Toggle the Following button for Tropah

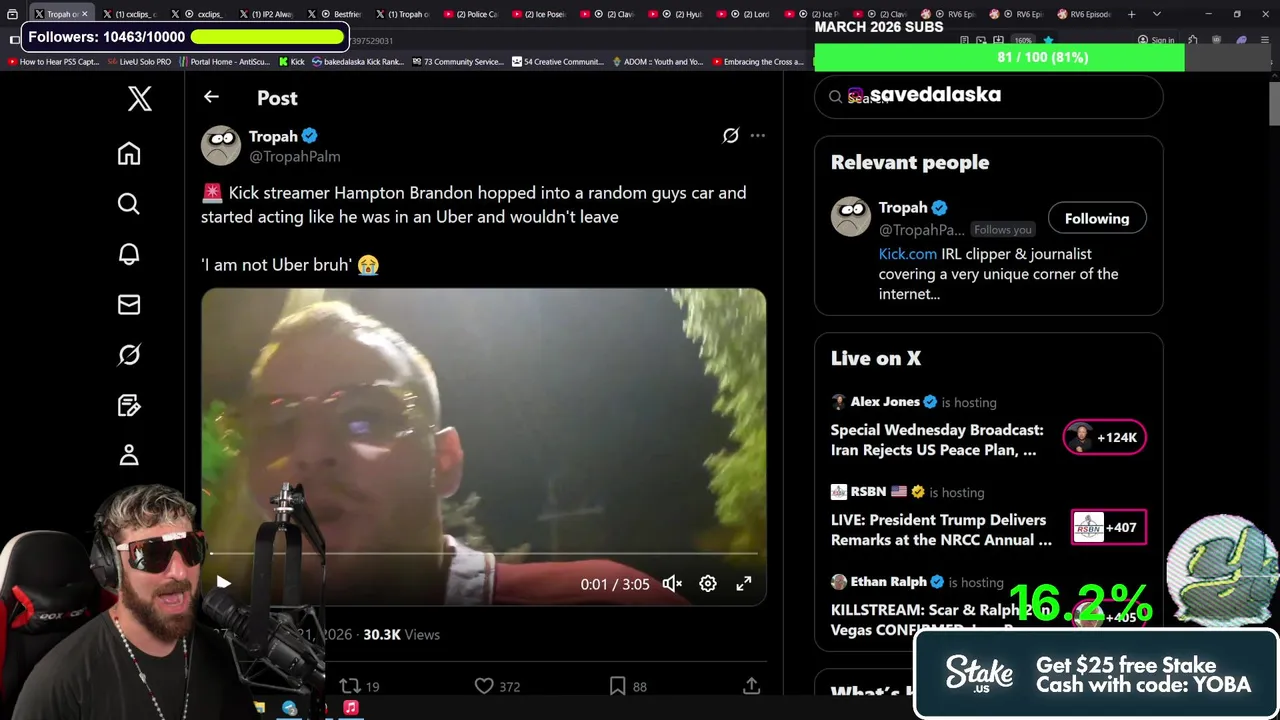tap(1097, 218)
